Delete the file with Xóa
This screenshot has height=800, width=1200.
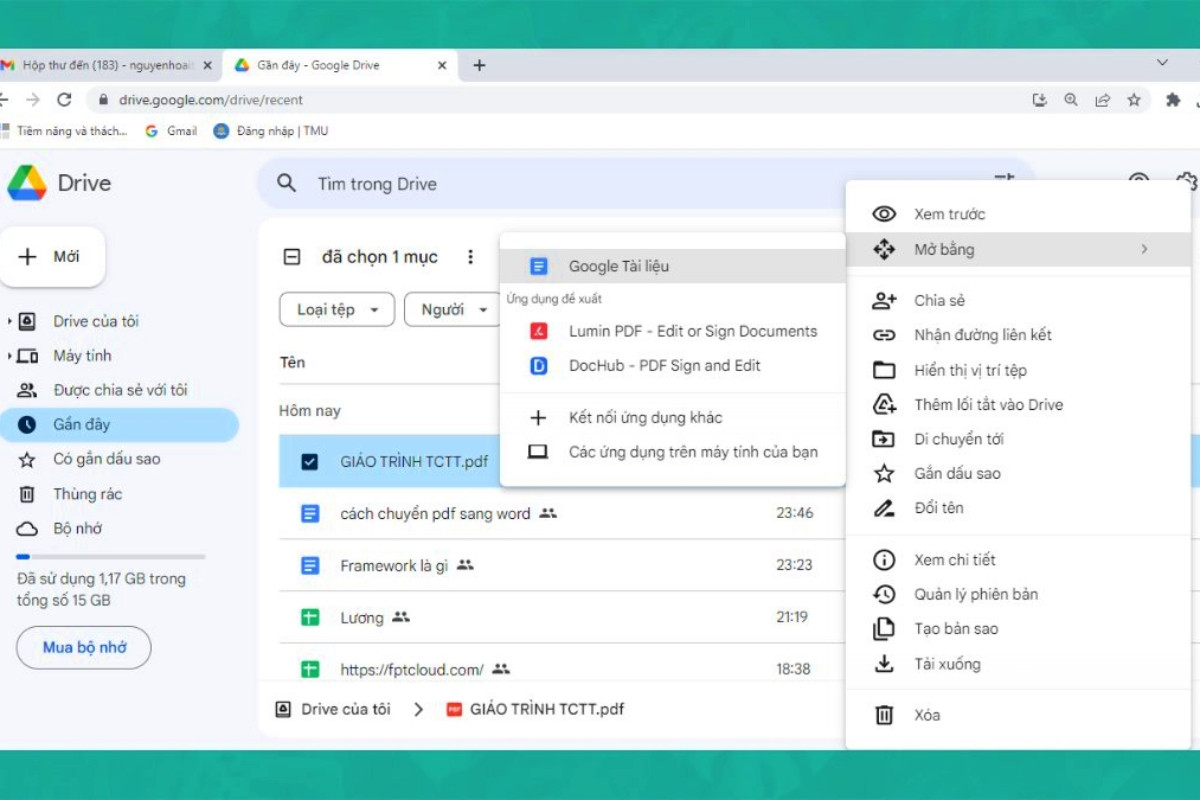coord(1018,715)
